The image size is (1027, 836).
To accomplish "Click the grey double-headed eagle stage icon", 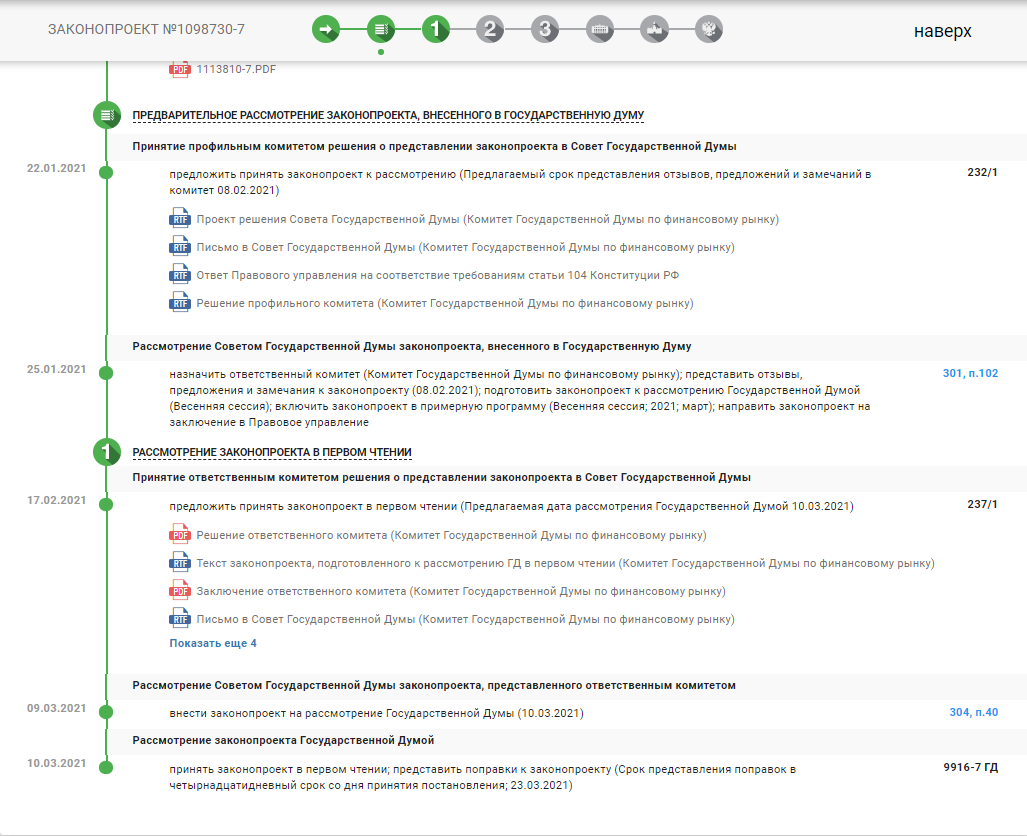I will (708, 29).
